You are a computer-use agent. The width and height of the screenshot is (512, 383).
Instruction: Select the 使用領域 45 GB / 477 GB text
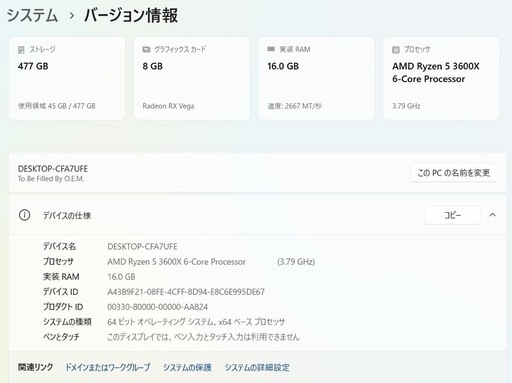pos(57,106)
